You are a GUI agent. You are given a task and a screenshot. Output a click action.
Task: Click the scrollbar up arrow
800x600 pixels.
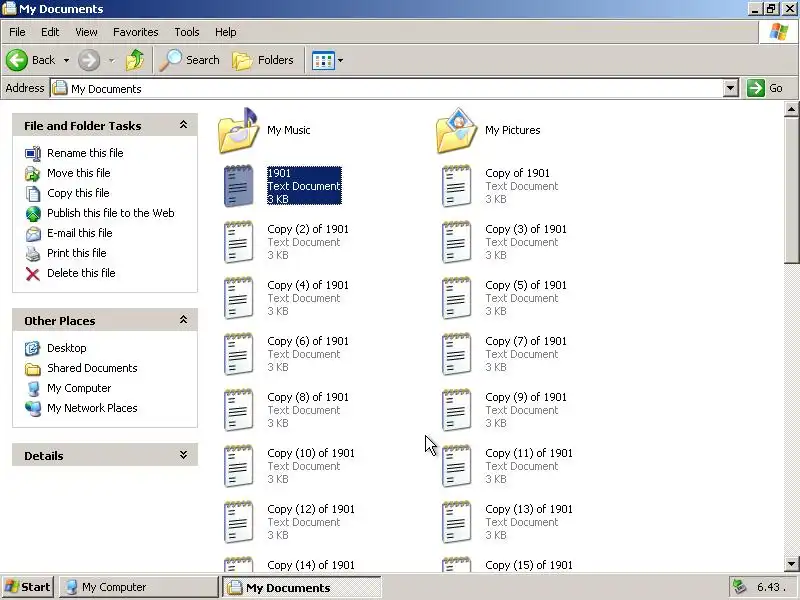(791, 109)
